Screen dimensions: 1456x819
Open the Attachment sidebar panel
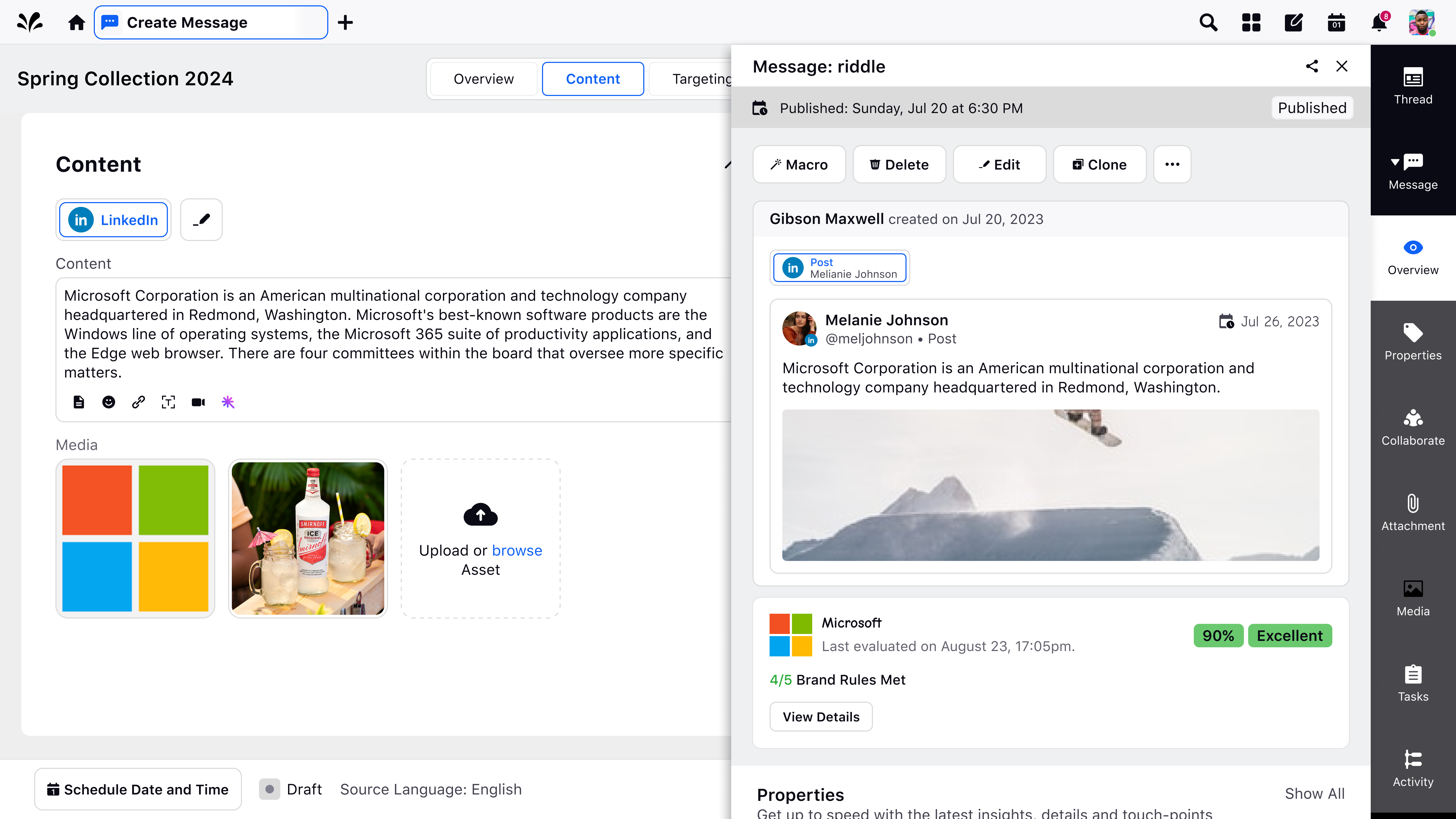[x=1413, y=512]
